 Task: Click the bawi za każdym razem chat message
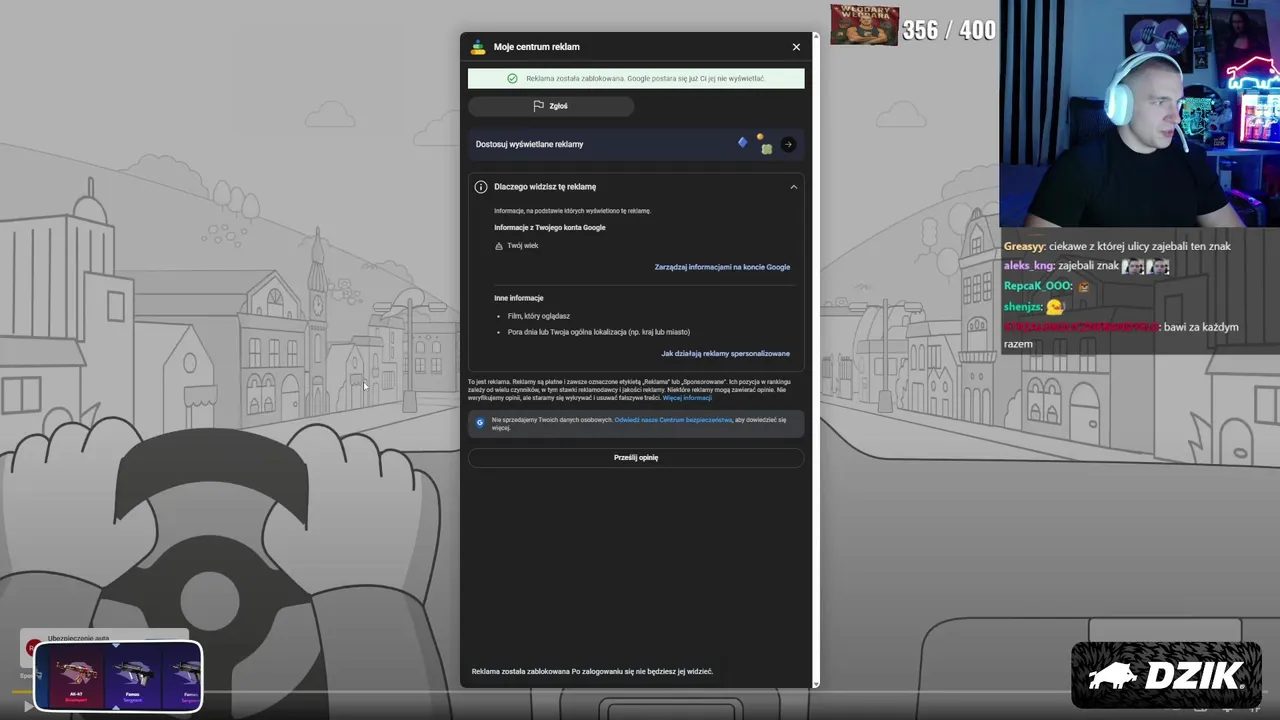[x=1121, y=335]
